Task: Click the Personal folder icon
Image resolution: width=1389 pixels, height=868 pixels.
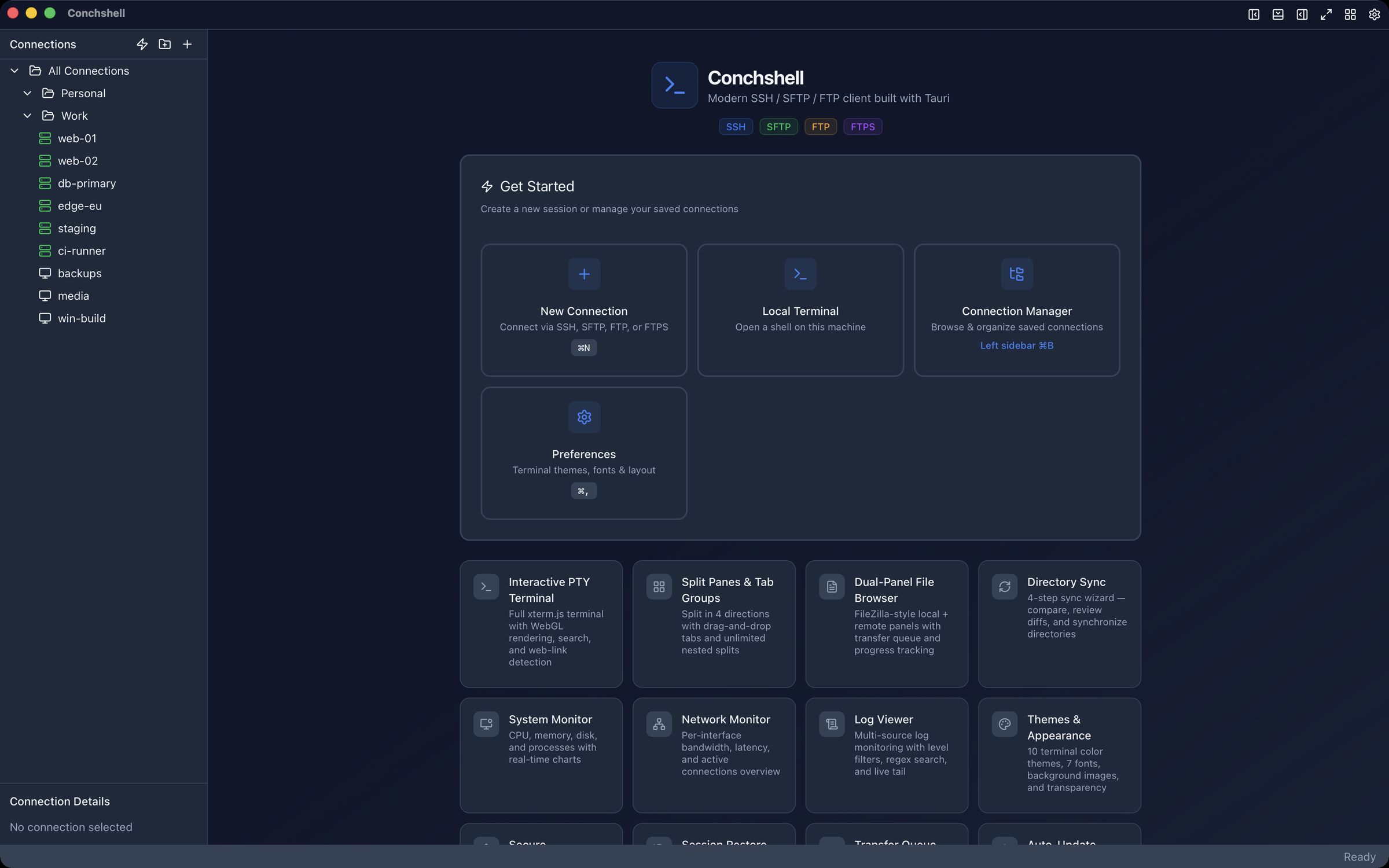Action: pyautogui.click(x=48, y=93)
